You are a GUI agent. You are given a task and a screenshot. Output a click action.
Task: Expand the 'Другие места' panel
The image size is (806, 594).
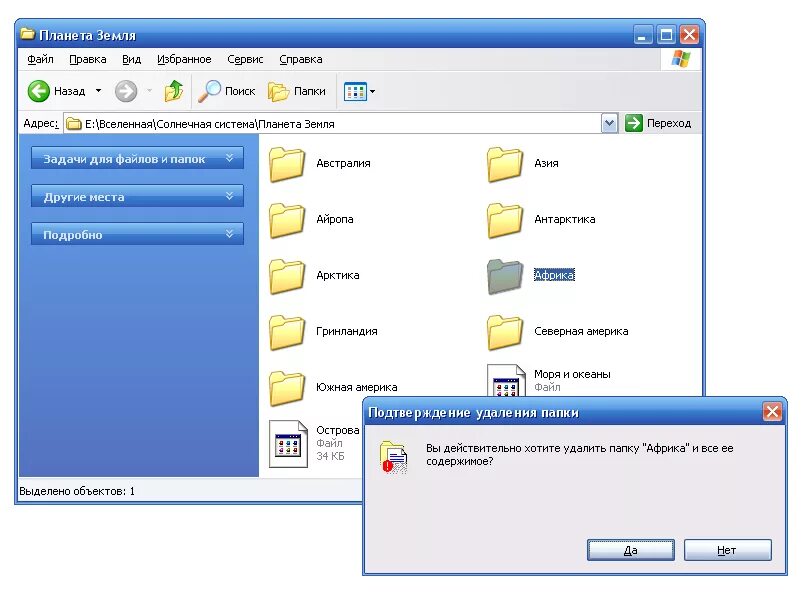(x=137, y=196)
